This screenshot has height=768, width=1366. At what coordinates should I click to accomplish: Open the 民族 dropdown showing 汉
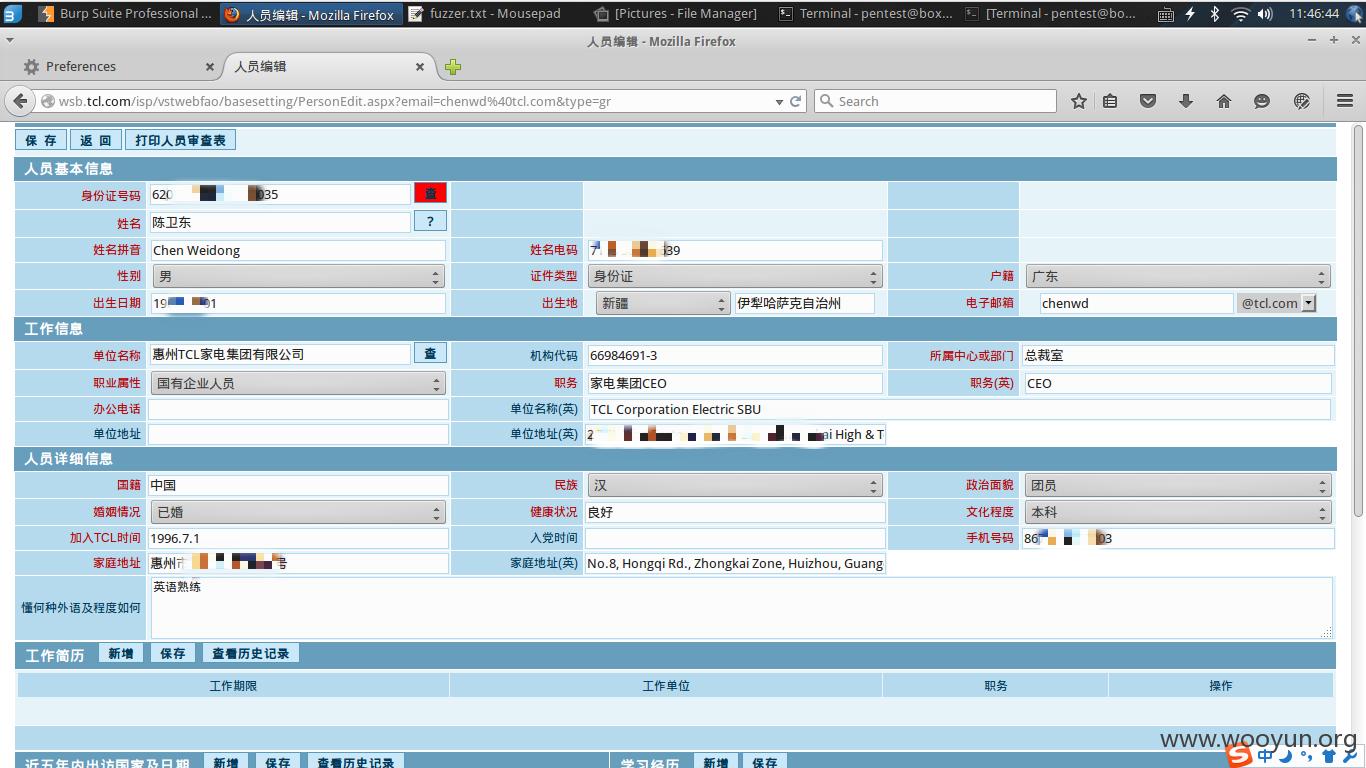pos(735,485)
